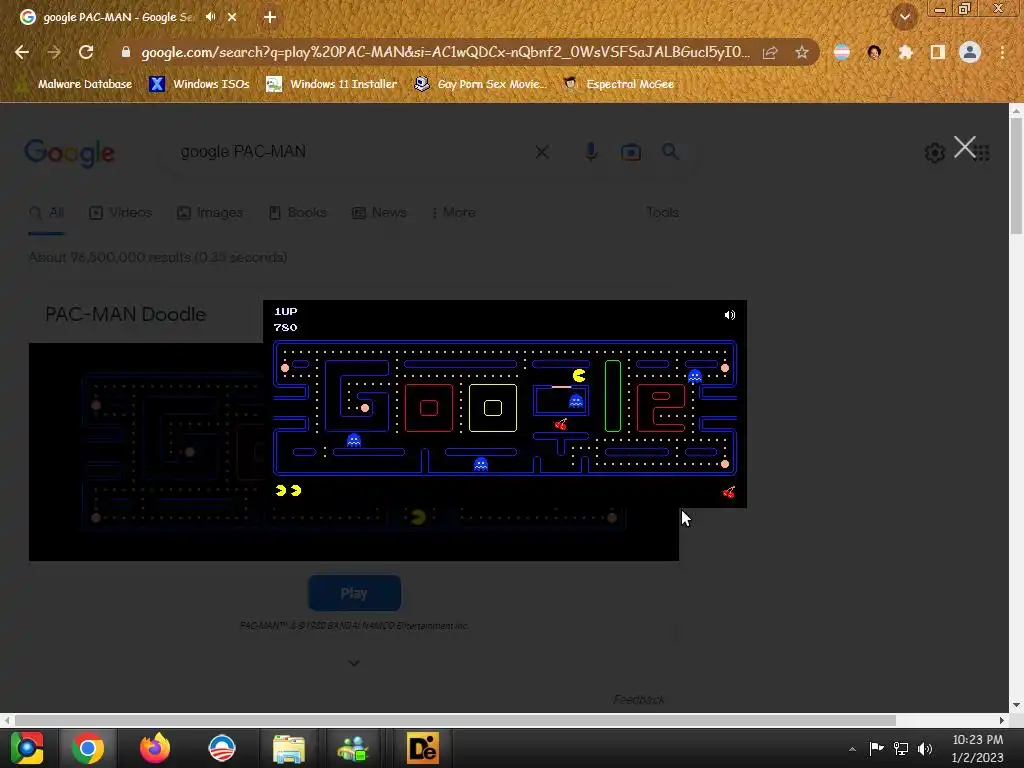This screenshot has width=1024, height=768.
Task: Switch to the News results tab
Action: [379, 213]
